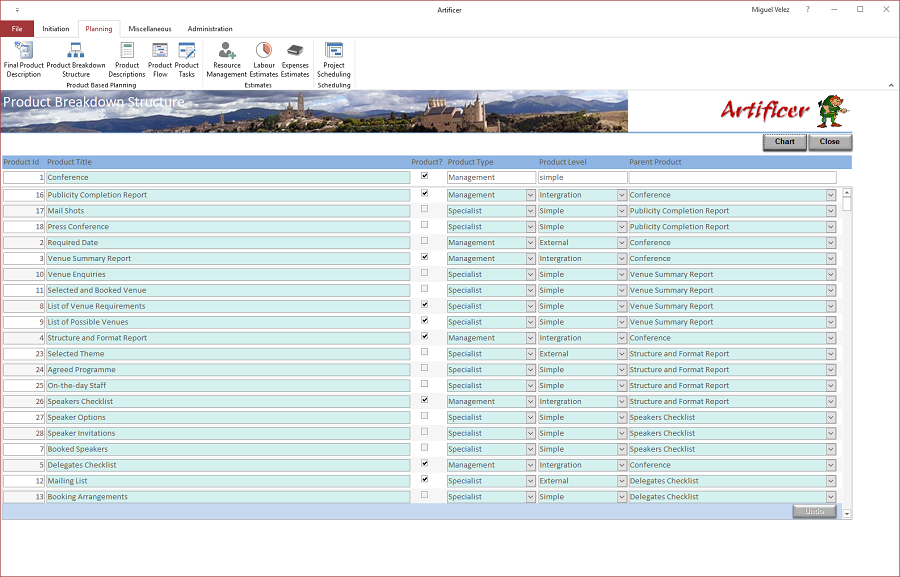Click the Product Level field showing 'simple' for Conference

coord(582,177)
